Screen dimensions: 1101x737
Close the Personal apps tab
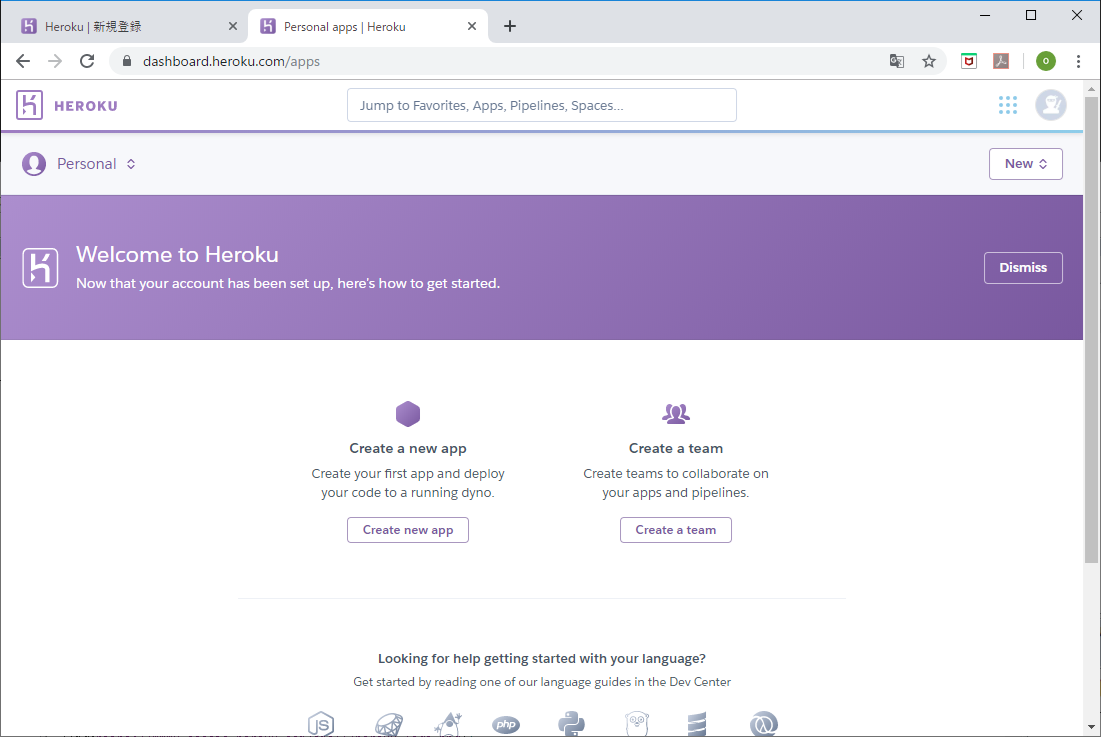472,26
